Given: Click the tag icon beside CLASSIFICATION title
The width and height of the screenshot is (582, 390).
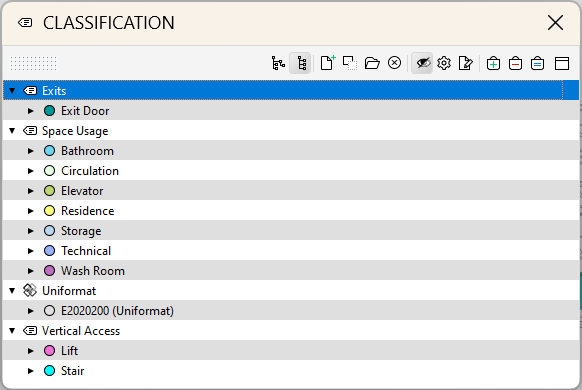Looking at the screenshot, I should pos(25,23).
